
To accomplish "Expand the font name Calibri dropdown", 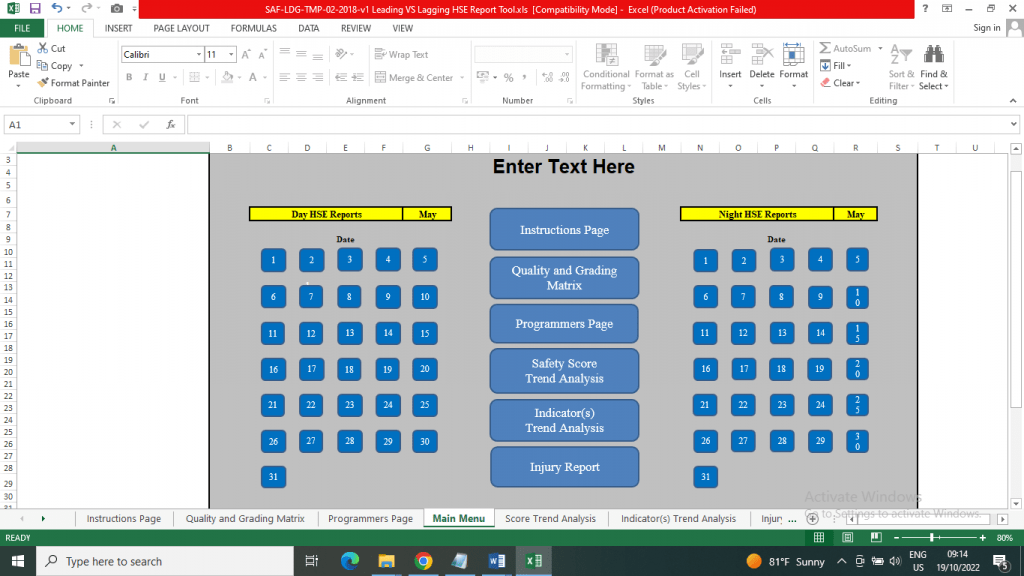I will [199, 54].
